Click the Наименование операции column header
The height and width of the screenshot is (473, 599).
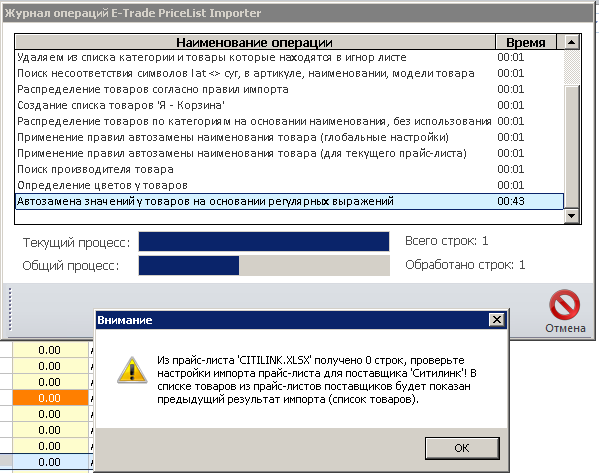pos(255,42)
